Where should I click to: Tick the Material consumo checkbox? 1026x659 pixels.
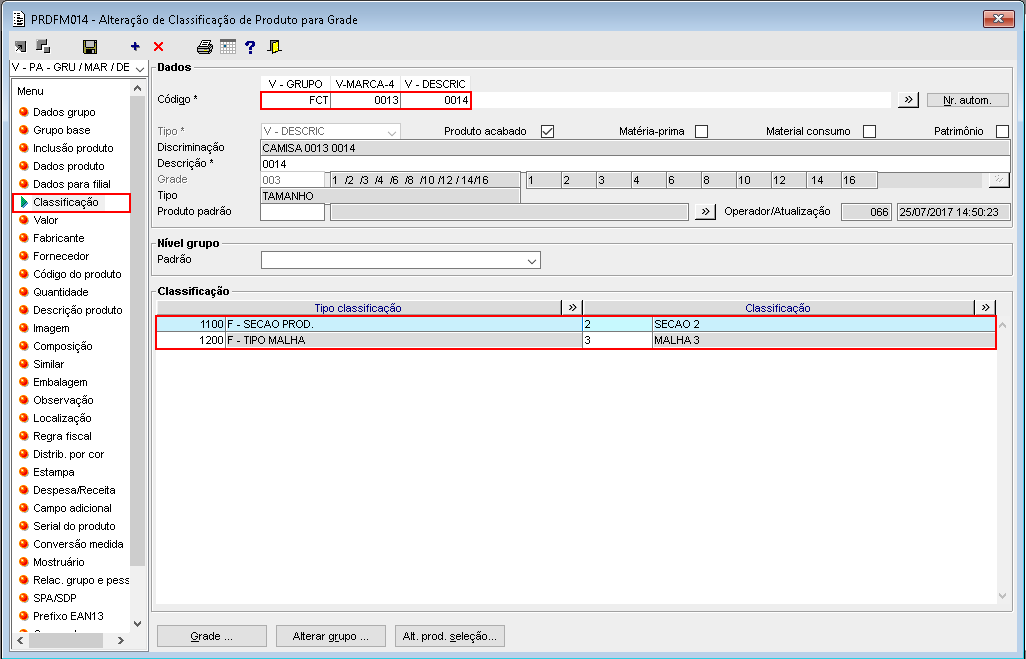[x=870, y=132]
